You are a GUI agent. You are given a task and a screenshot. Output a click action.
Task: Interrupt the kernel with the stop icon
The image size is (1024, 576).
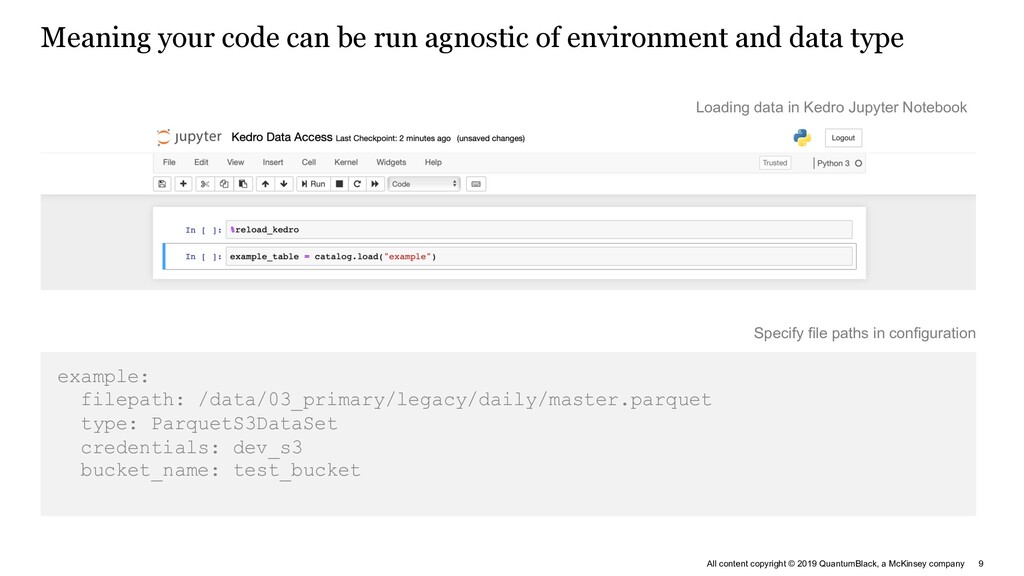pyautogui.click(x=339, y=184)
